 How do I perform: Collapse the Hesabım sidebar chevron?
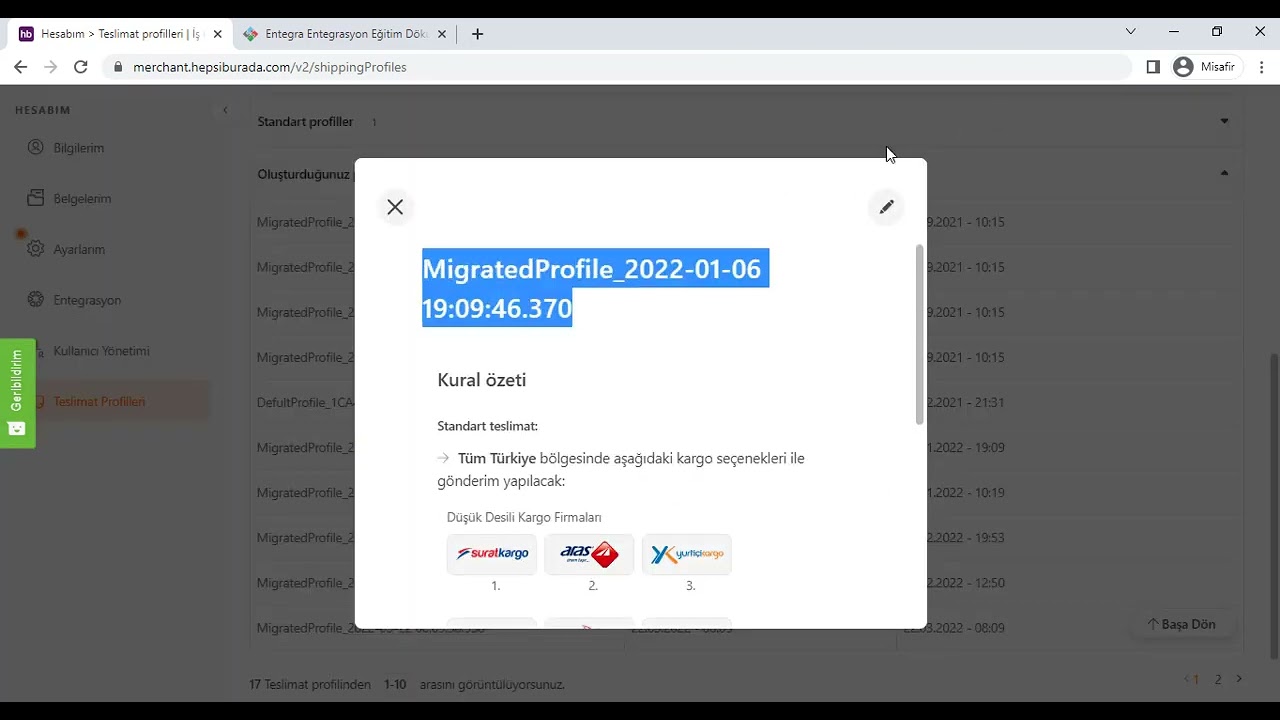tap(225, 110)
